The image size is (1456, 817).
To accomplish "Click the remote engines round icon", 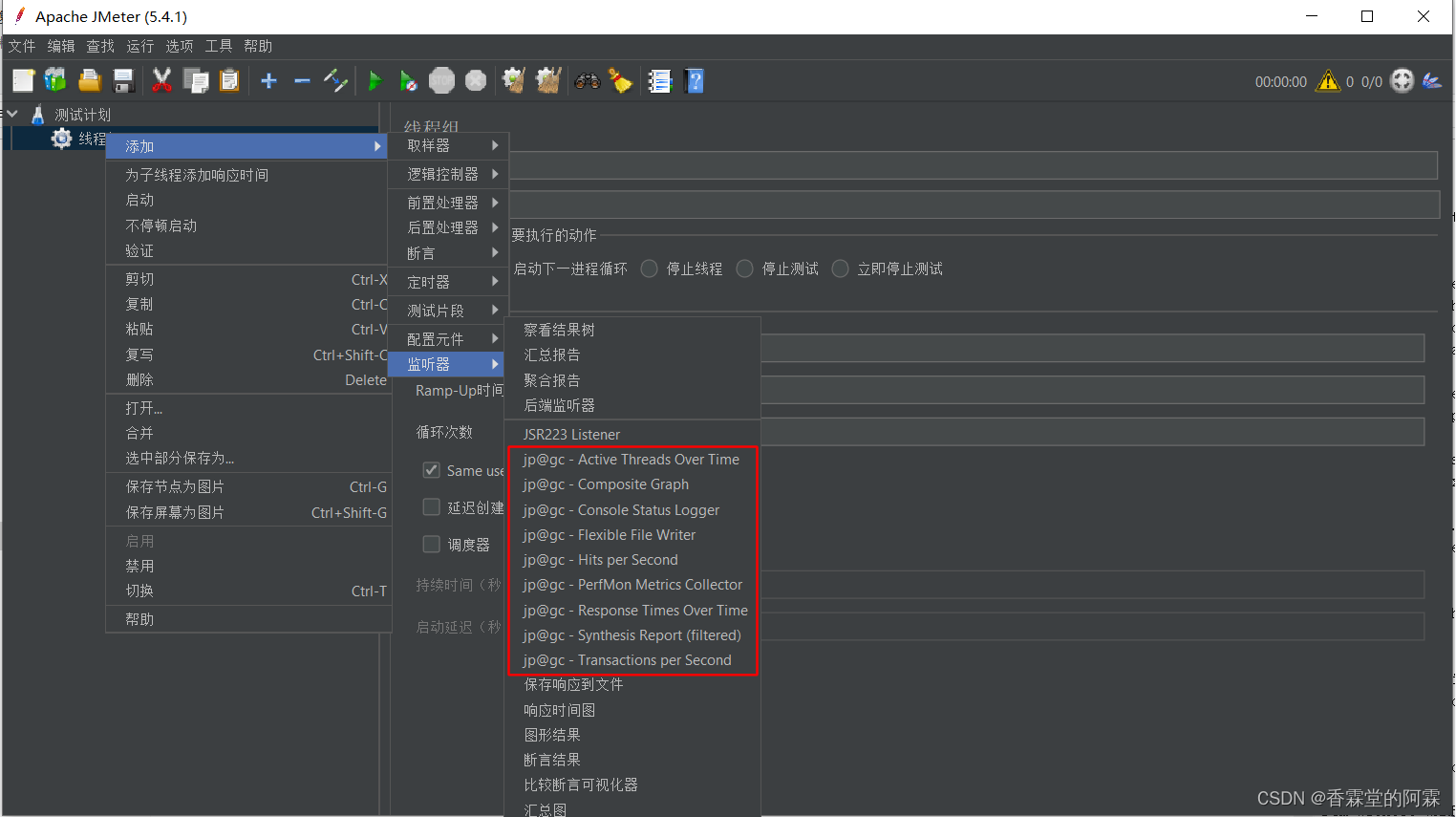I will [1402, 81].
